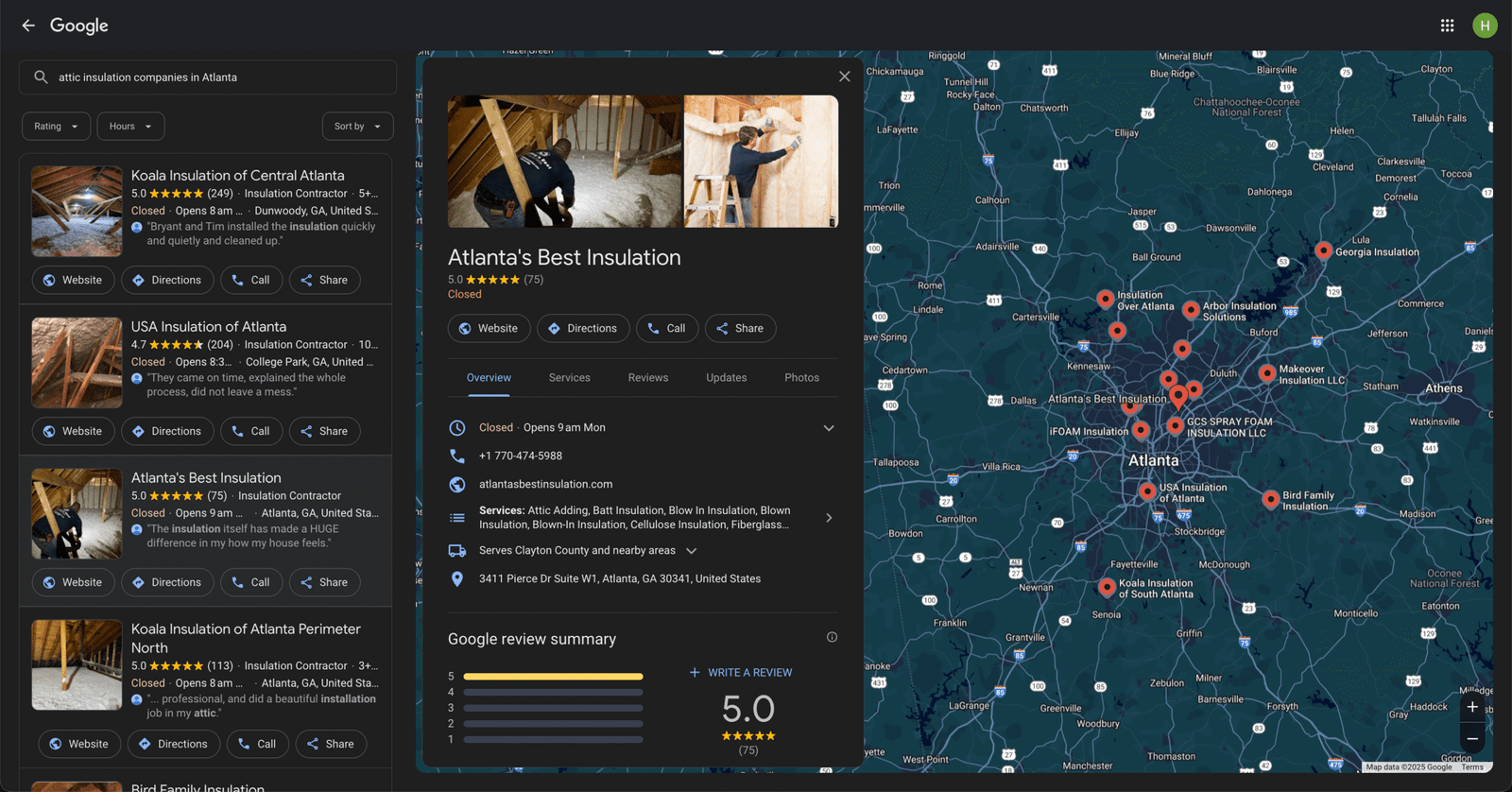Screen dimensions: 1512x792
Task: Open the Google apps grid
Action: point(1447,26)
